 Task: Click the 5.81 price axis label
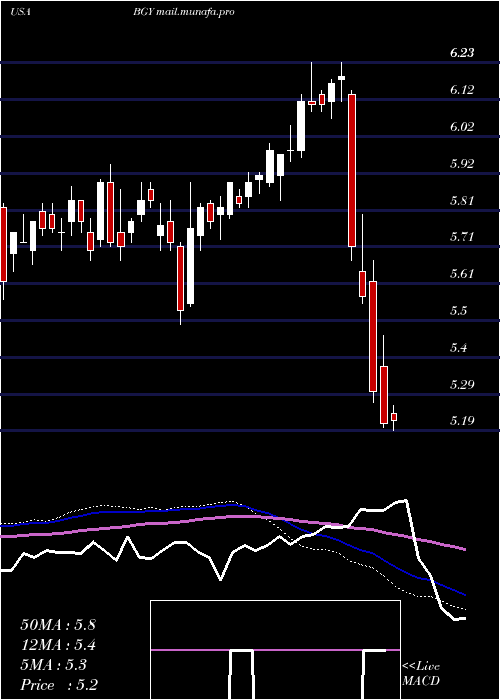point(462,200)
